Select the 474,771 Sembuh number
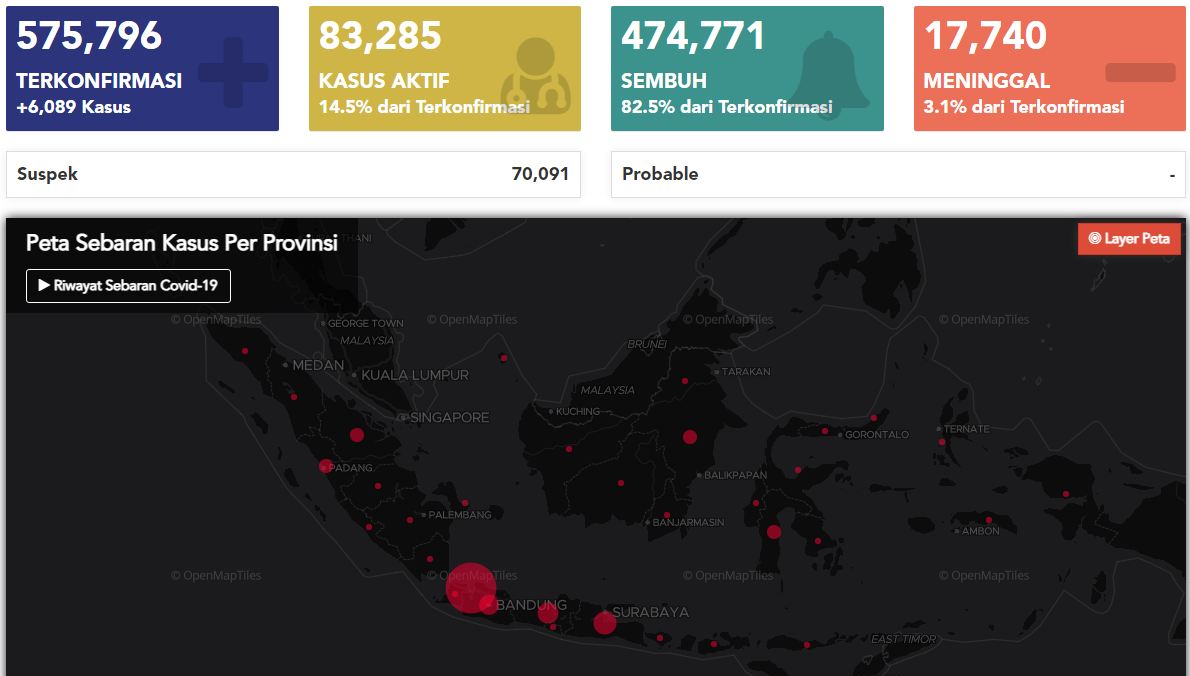The height and width of the screenshot is (676, 1190). tap(692, 36)
